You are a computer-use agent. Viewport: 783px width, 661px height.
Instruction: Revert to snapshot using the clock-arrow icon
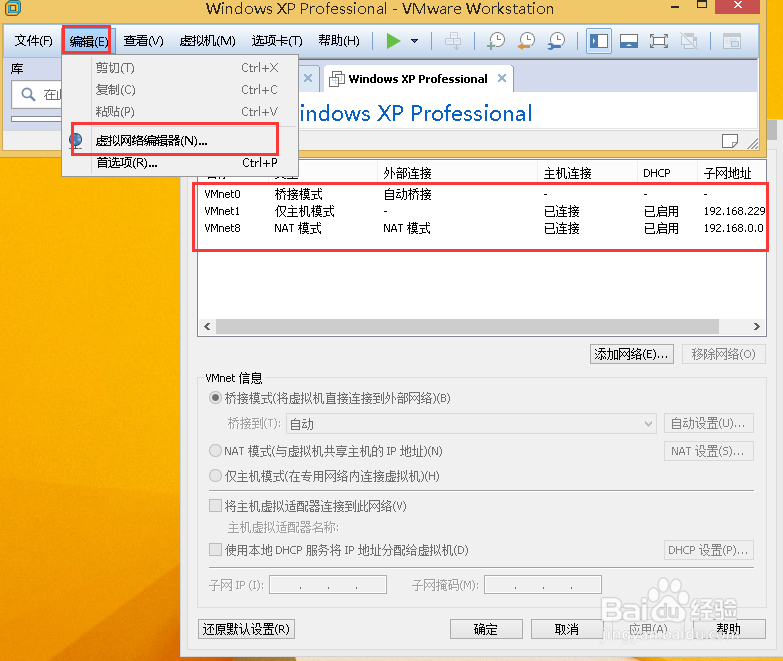coord(526,41)
